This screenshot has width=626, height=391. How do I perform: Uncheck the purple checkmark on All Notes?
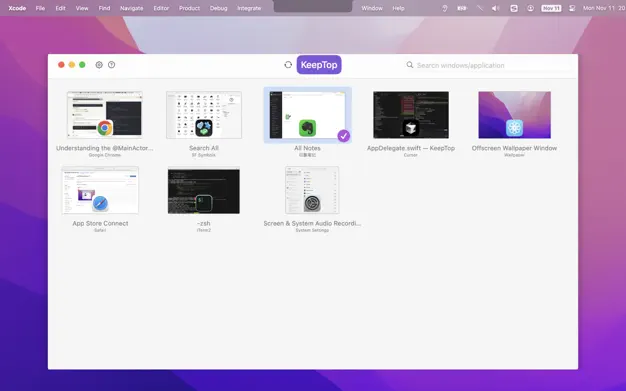[343, 136]
